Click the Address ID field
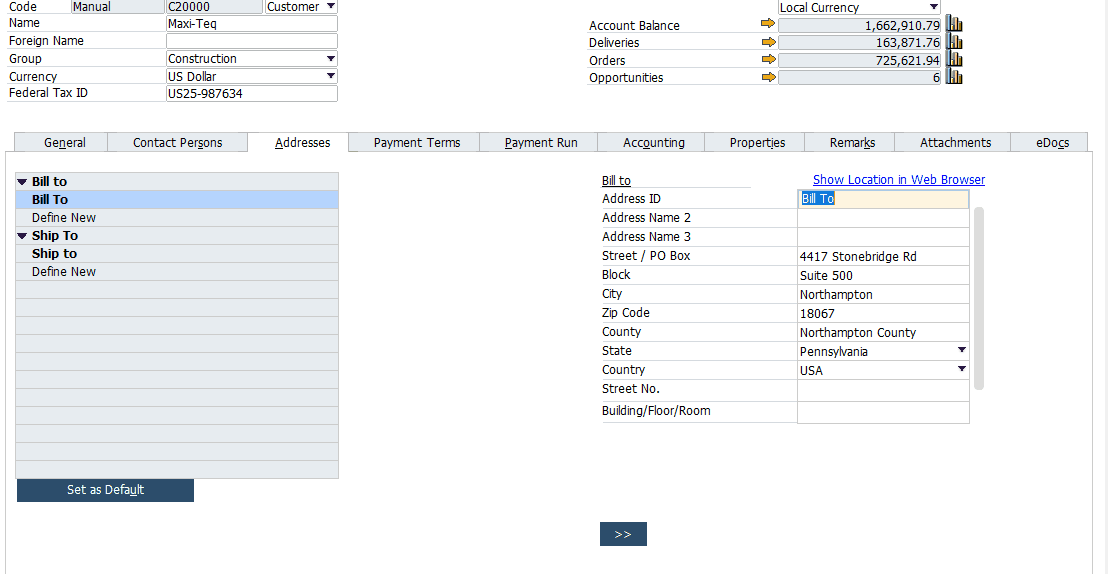The height and width of the screenshot is (574, 1108). (883, 199)
